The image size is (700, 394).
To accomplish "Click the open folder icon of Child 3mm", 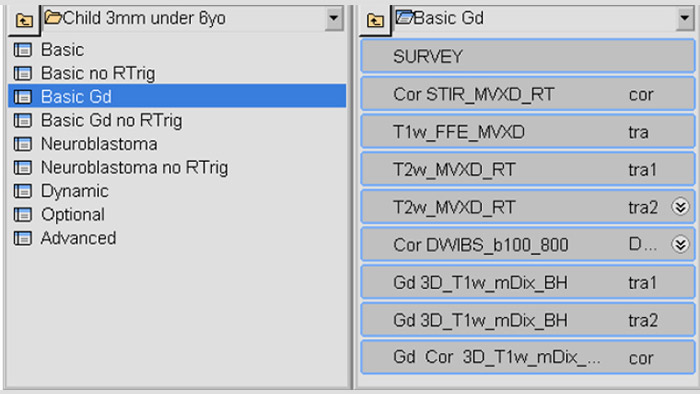I will pyautogui.click(x=53, y=18).
